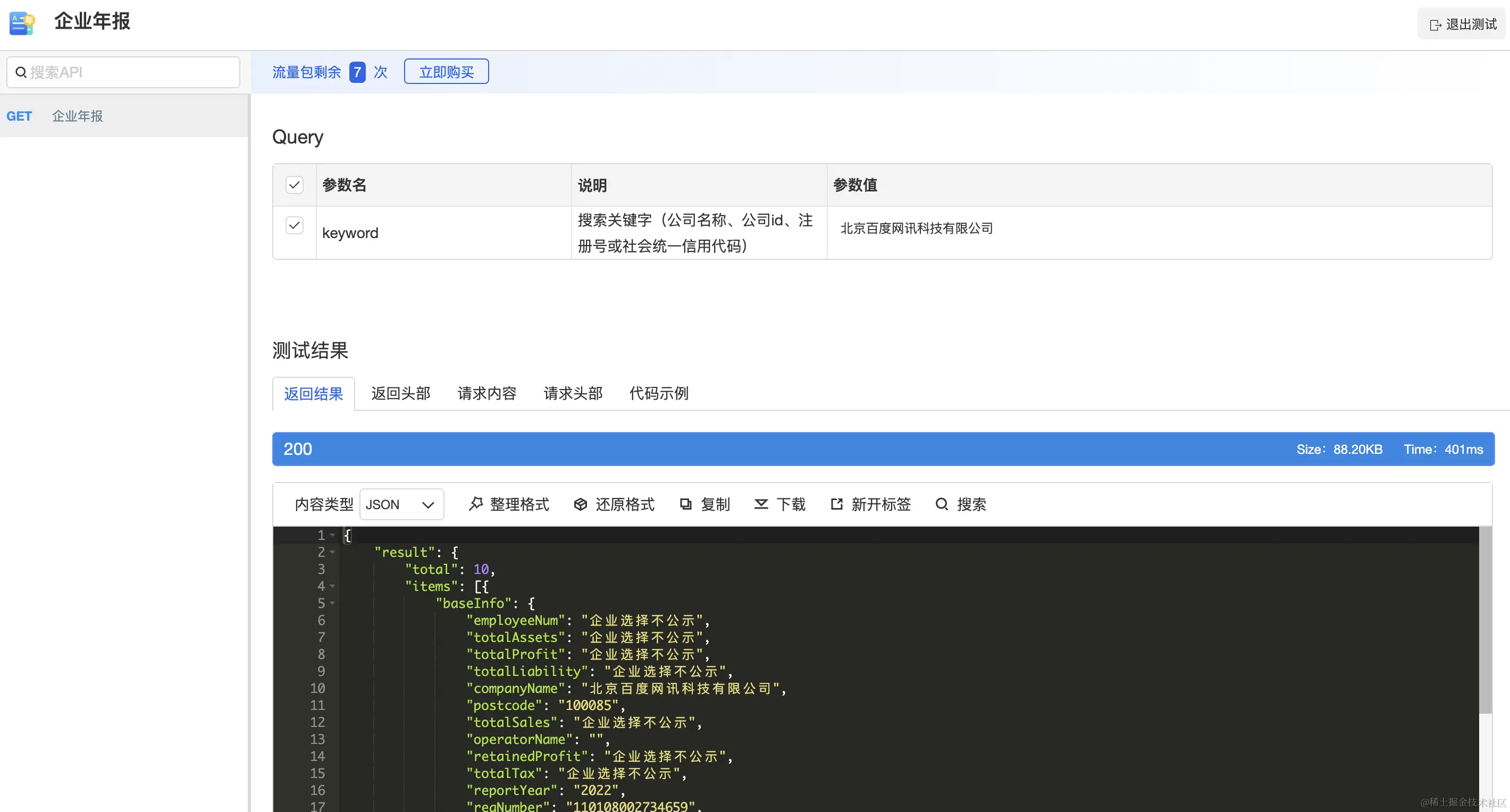Toggle the select-all header checkbox
The image size is (1510, 812).
[294, 185]
